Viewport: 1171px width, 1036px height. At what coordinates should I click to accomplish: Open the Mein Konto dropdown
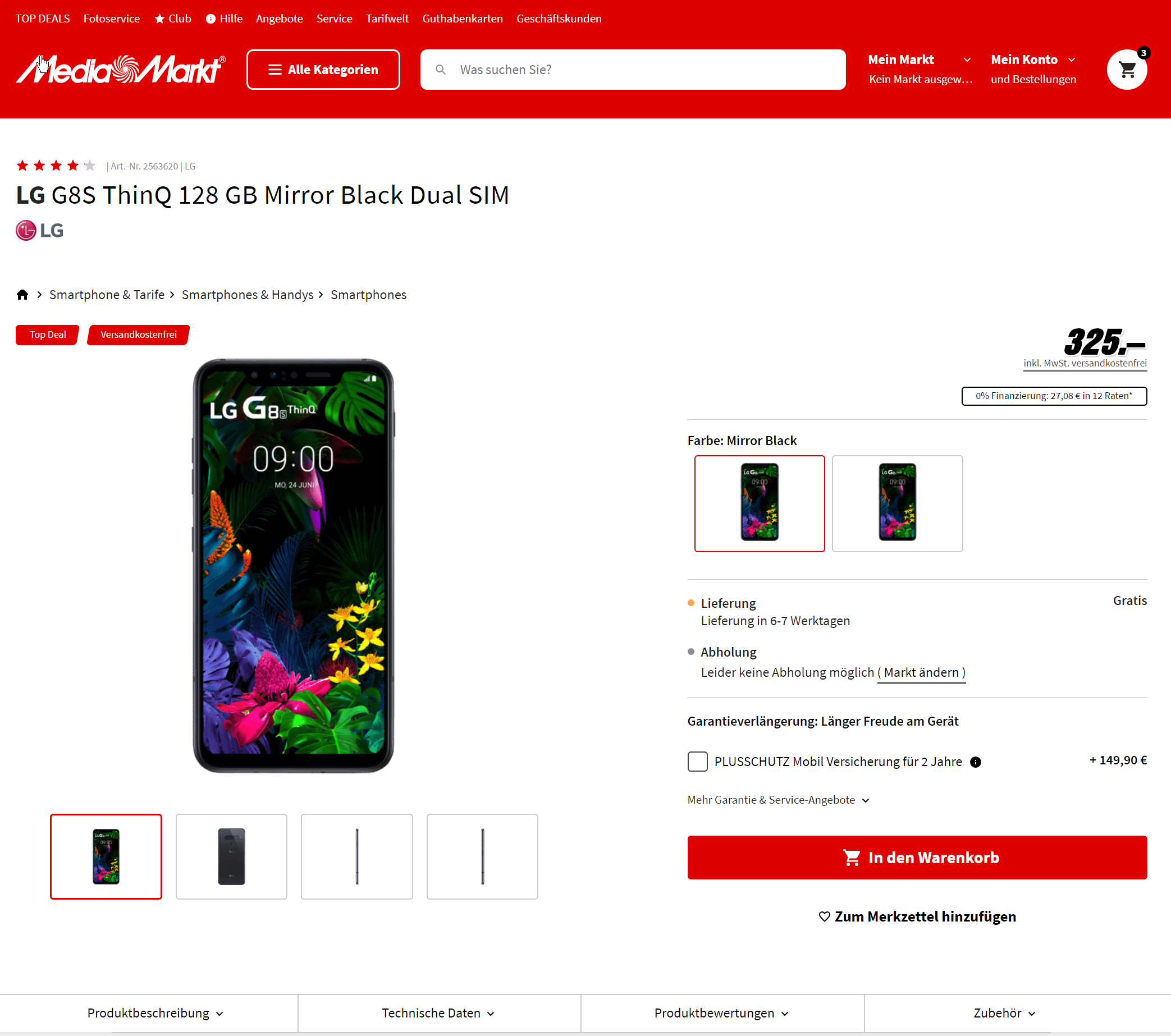click(x=1033, y=69)
